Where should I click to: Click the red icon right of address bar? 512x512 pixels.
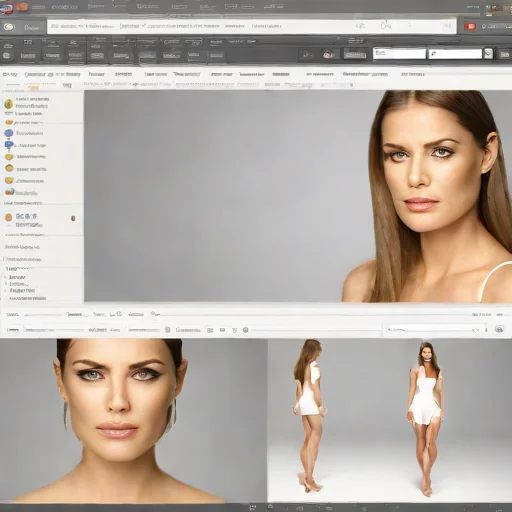pos(470,26)
